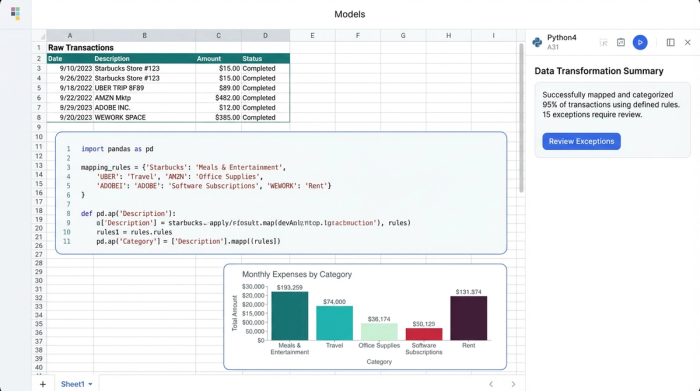The height and width of the screenshot is (391, 700).
Task: Select column D header
Action: pyautogui.click(x=265, y=35)
